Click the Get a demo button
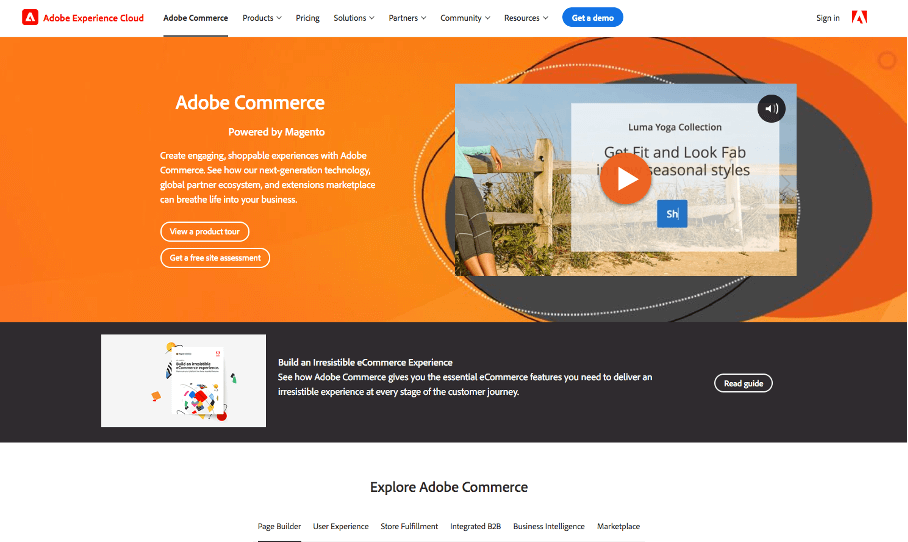The height and width of the screenshot is (542, 908). [x=592, y=17]
